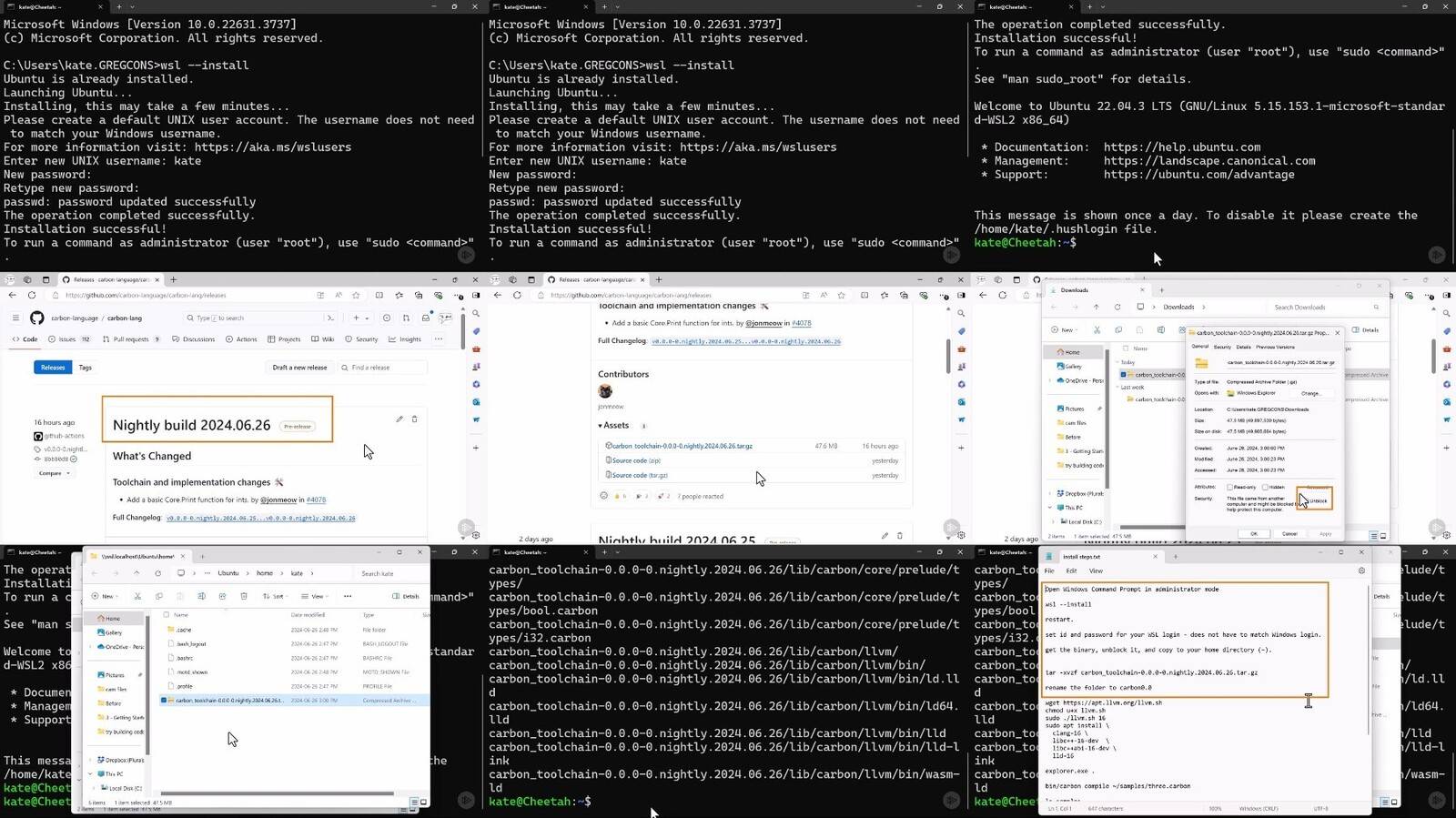Screen dimensions: 1456x818
Task: Open the Compare dropdown under release tag
Action: point(54,473)
